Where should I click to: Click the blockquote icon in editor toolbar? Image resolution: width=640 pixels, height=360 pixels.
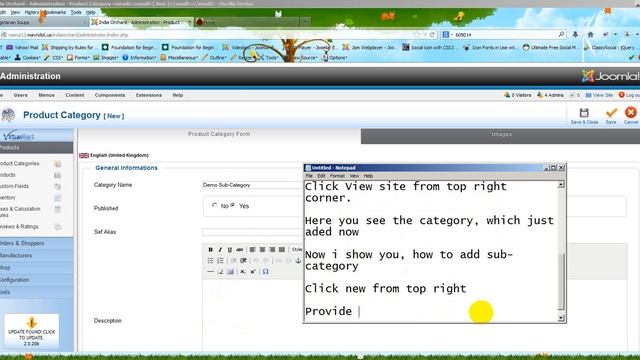[244, 260]
